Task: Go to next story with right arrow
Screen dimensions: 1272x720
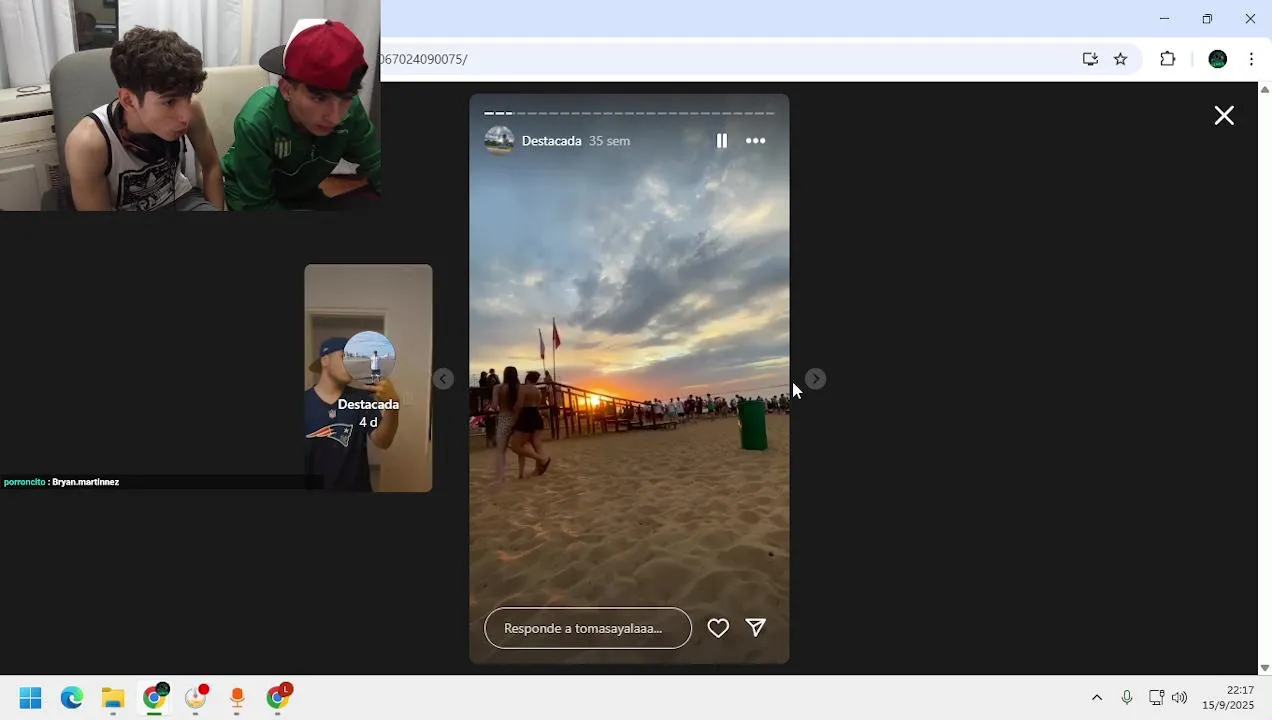Action: [x=815, y=379]
